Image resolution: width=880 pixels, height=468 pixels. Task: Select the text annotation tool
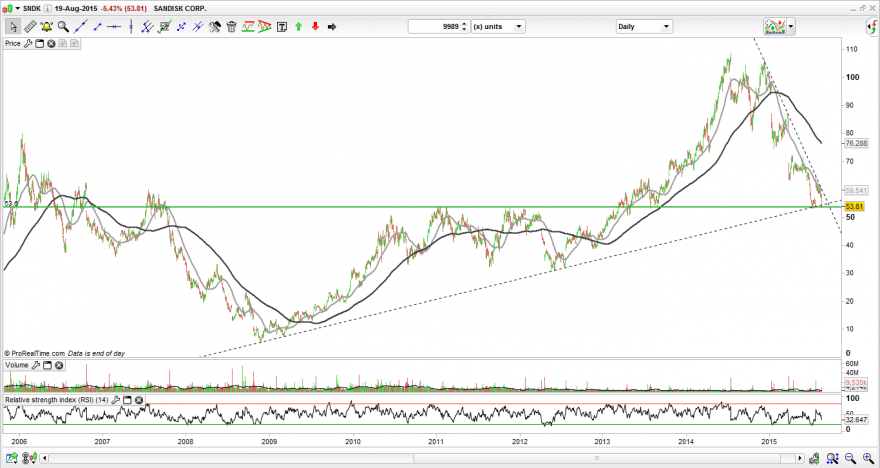[x=282, y=26]
